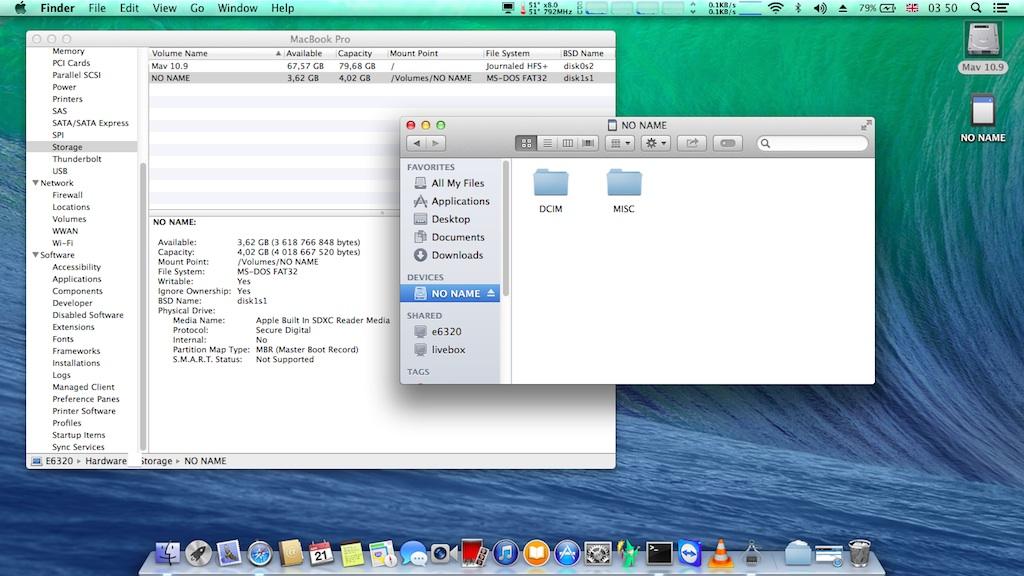
Task: Open the Arrange items dropdown
Action: pyautogui.click(x=621, y=143)
